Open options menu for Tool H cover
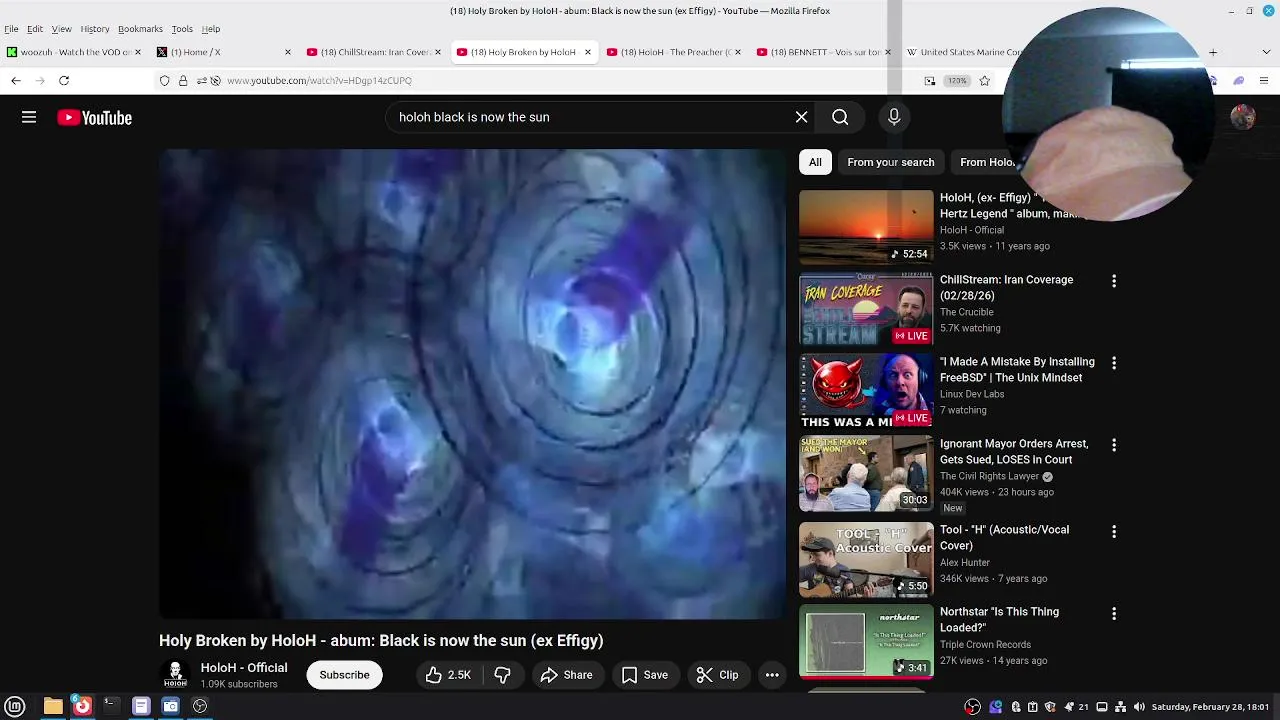This screenshot has width=1280, height=720. coord(1114,531)
